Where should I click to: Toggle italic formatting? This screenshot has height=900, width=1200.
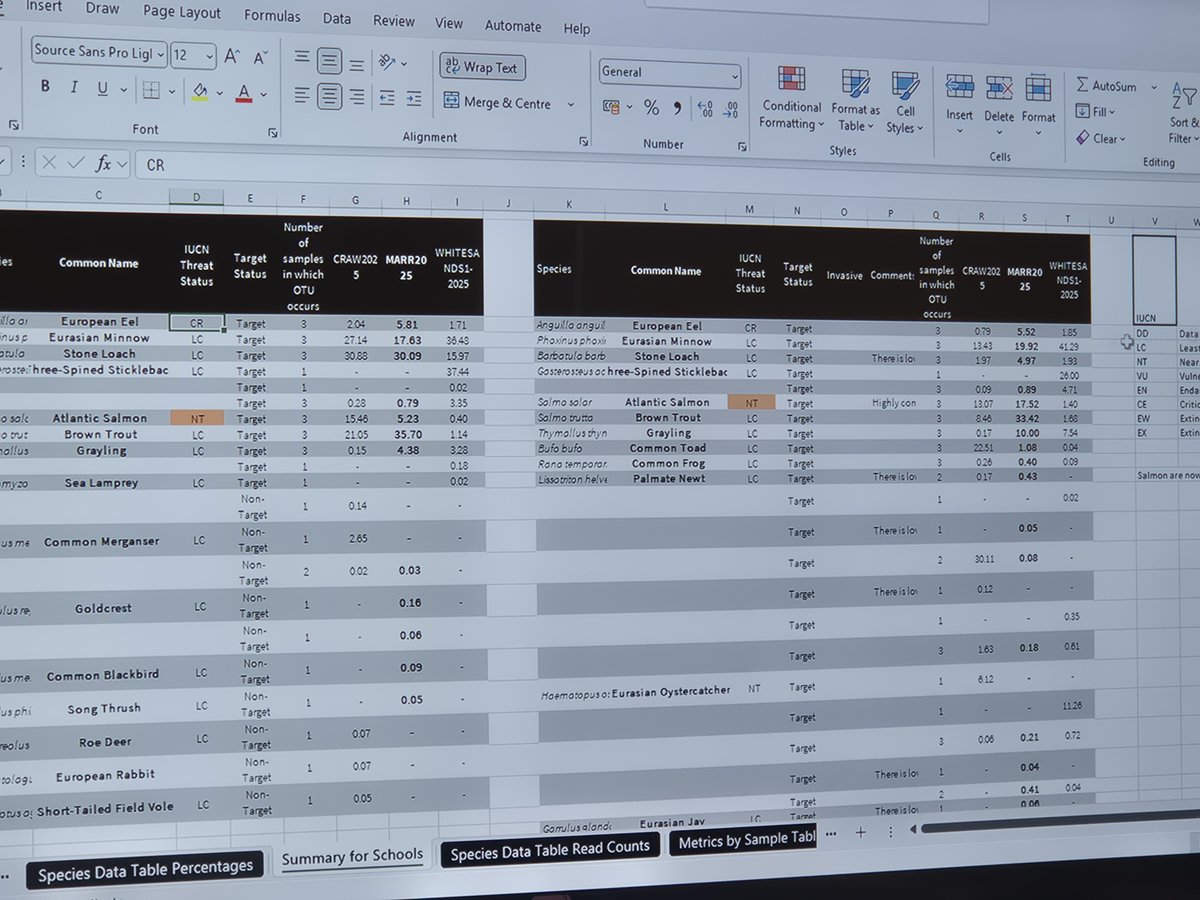(73, 88)
